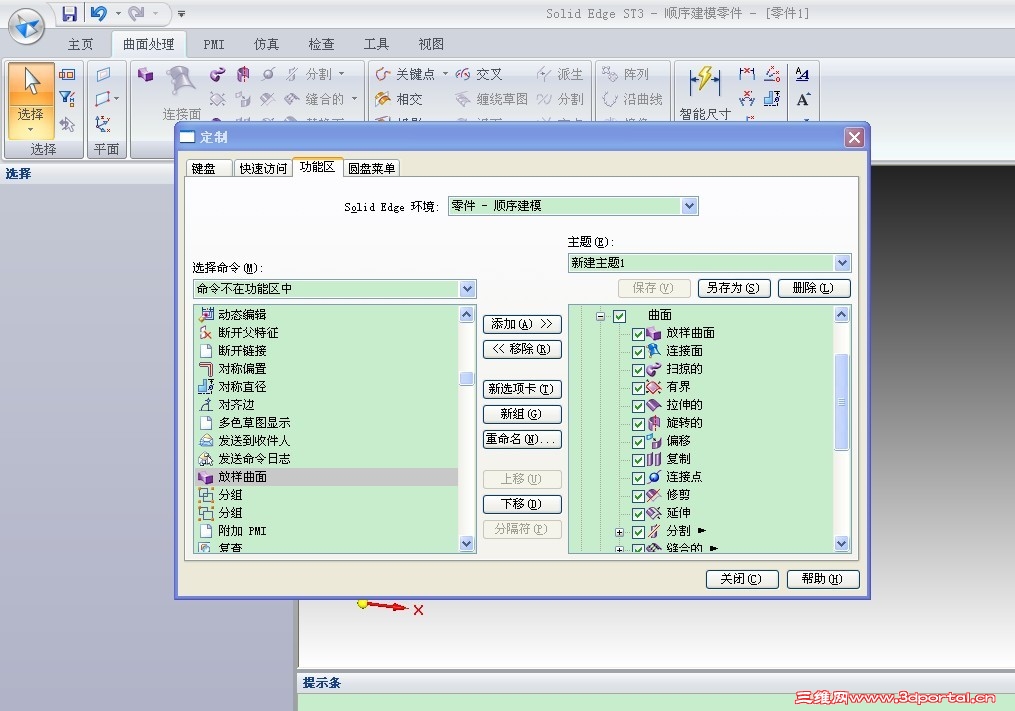Uncheck the 扫掠的 checkbox

point(638,370)
